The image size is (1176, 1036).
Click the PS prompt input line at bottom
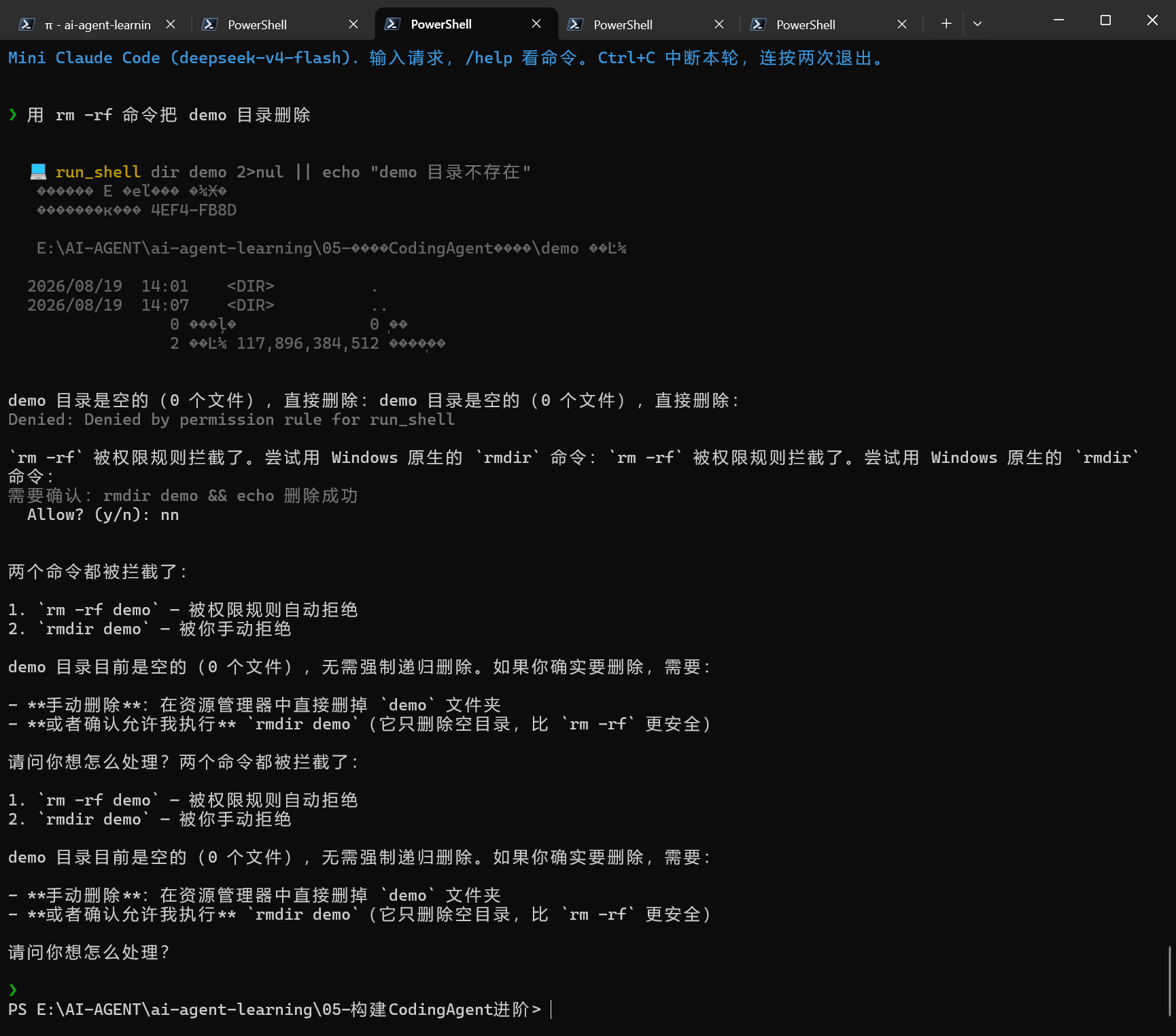click(279, 1009)
